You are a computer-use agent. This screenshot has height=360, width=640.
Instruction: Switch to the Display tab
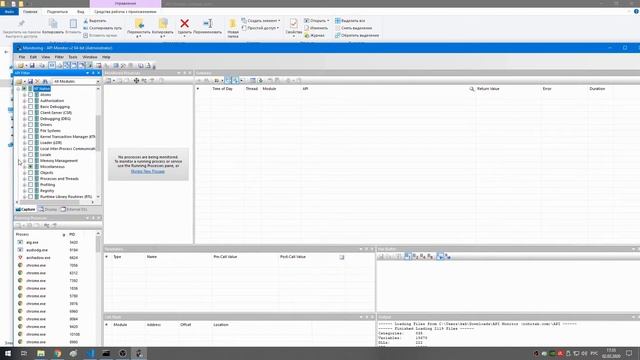pos(48,209)
